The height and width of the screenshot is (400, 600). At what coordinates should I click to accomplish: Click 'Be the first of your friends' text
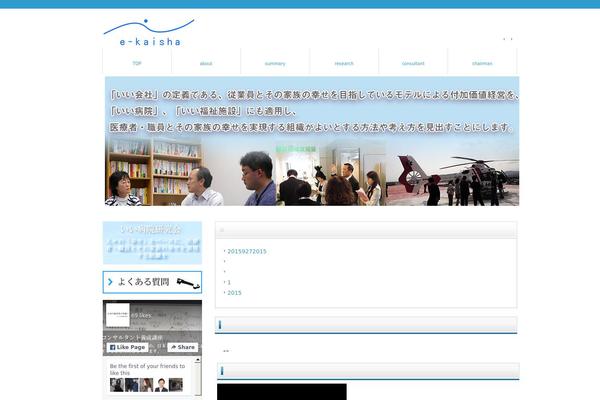click(147, 369)
